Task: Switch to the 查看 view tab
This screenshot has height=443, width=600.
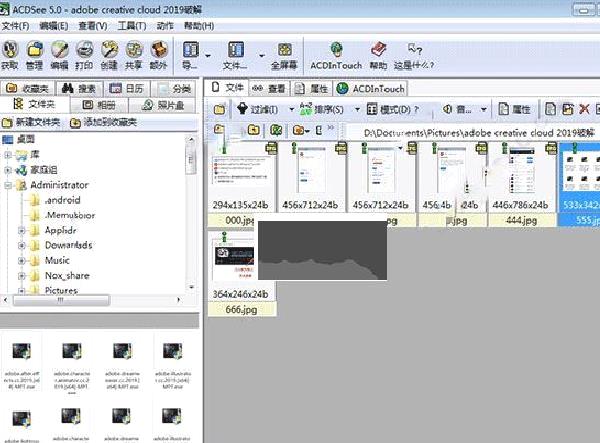Action: tap(269, 88)
